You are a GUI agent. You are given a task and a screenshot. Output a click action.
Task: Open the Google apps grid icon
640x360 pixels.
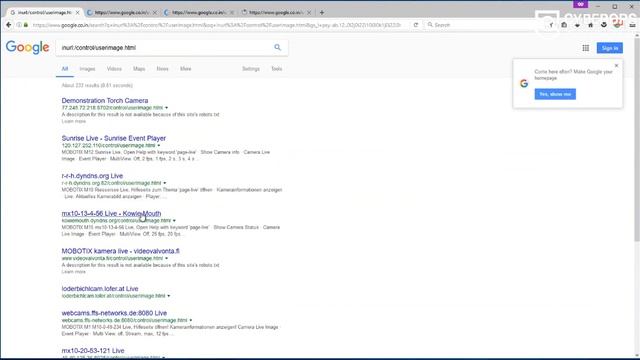pos(586,48)
